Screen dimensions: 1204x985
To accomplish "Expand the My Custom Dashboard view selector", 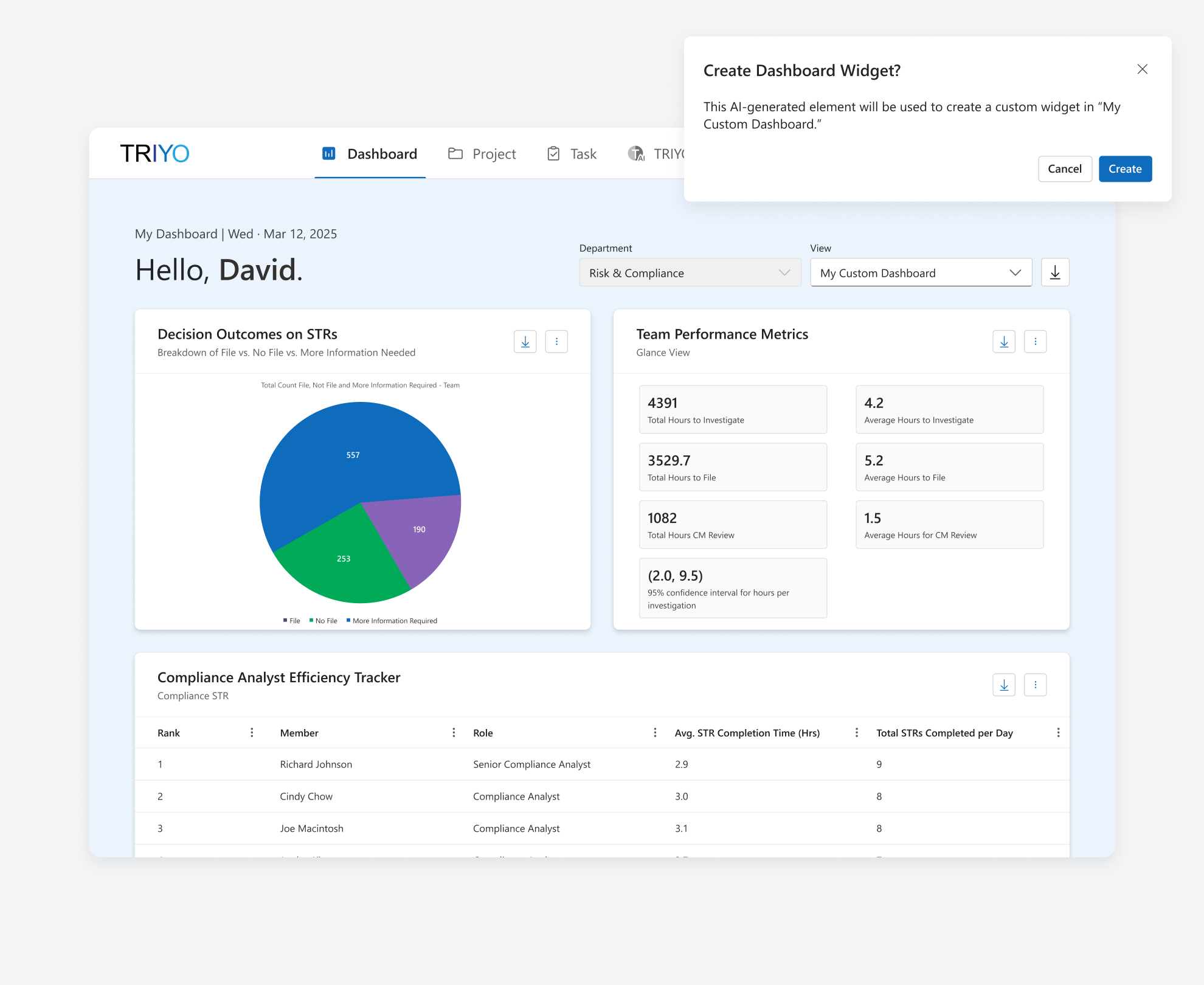I will (x=921, y=272).
